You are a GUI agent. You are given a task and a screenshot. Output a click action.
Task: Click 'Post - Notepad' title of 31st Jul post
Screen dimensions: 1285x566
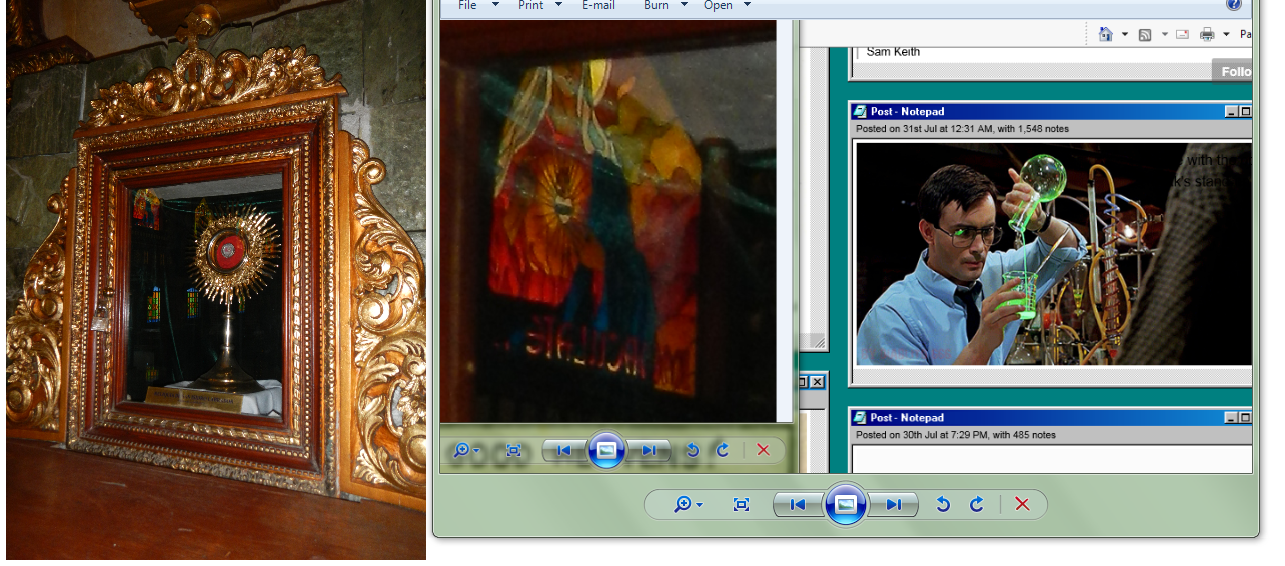(907, 112)
